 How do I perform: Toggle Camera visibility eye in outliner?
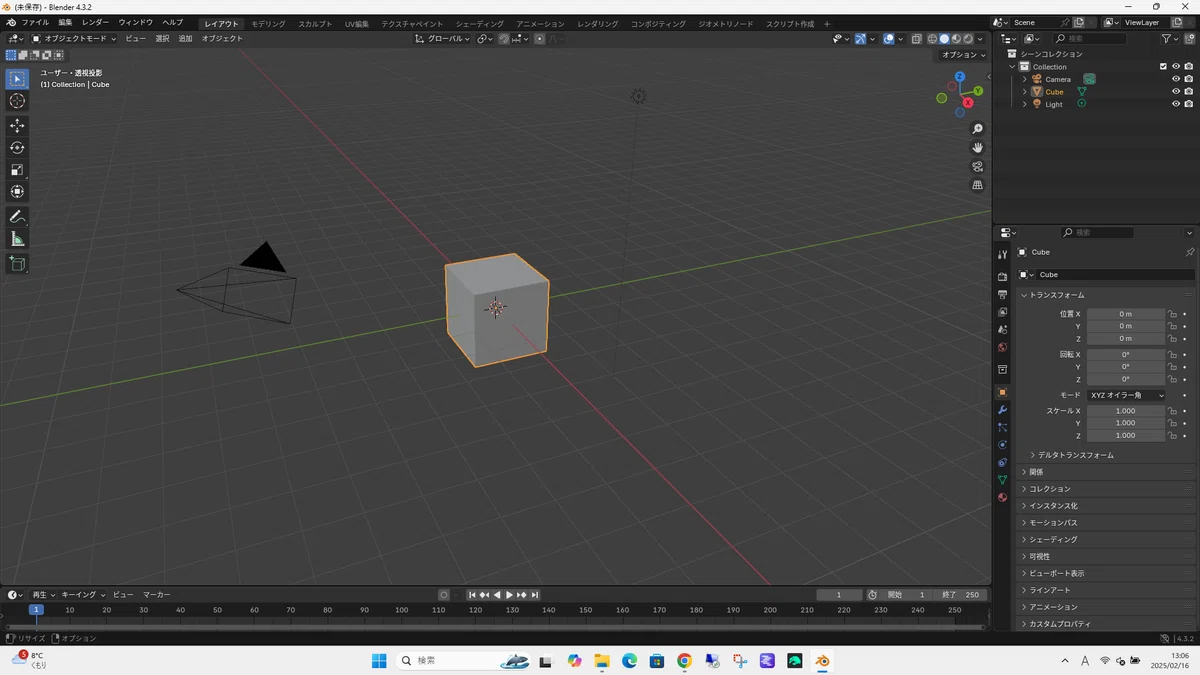(x=1176, y=79)
